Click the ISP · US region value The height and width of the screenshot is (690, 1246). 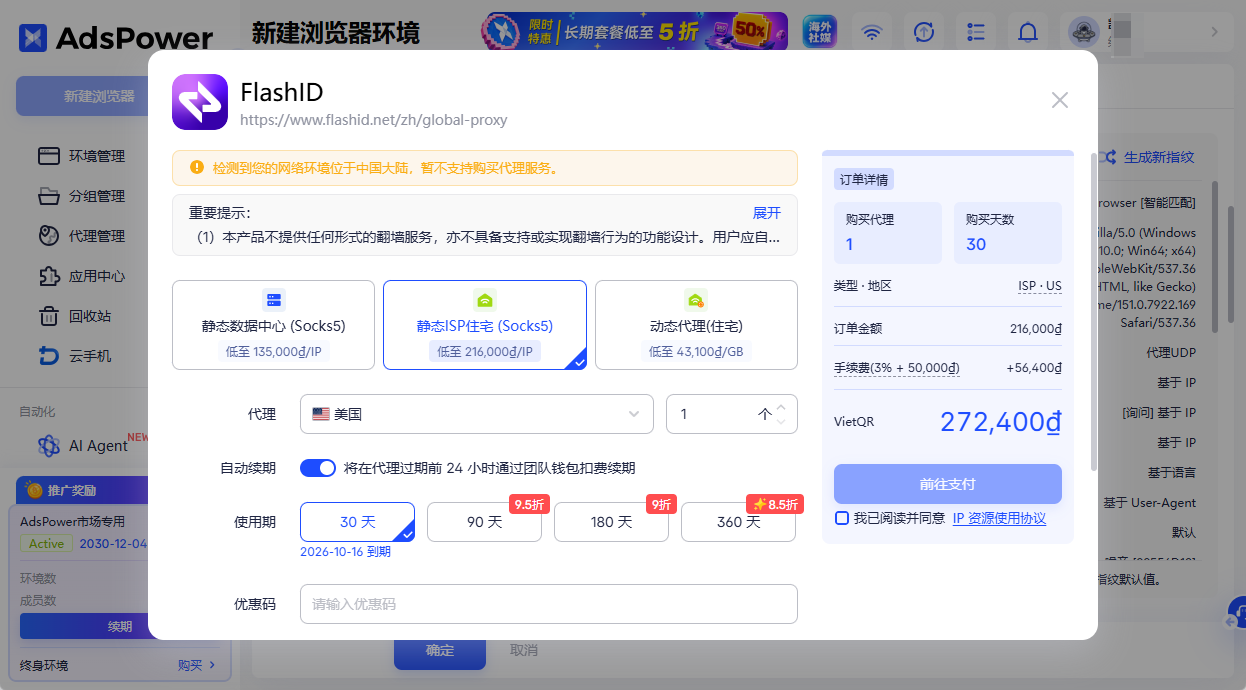pyautogui.click(x=1040, y=286)
